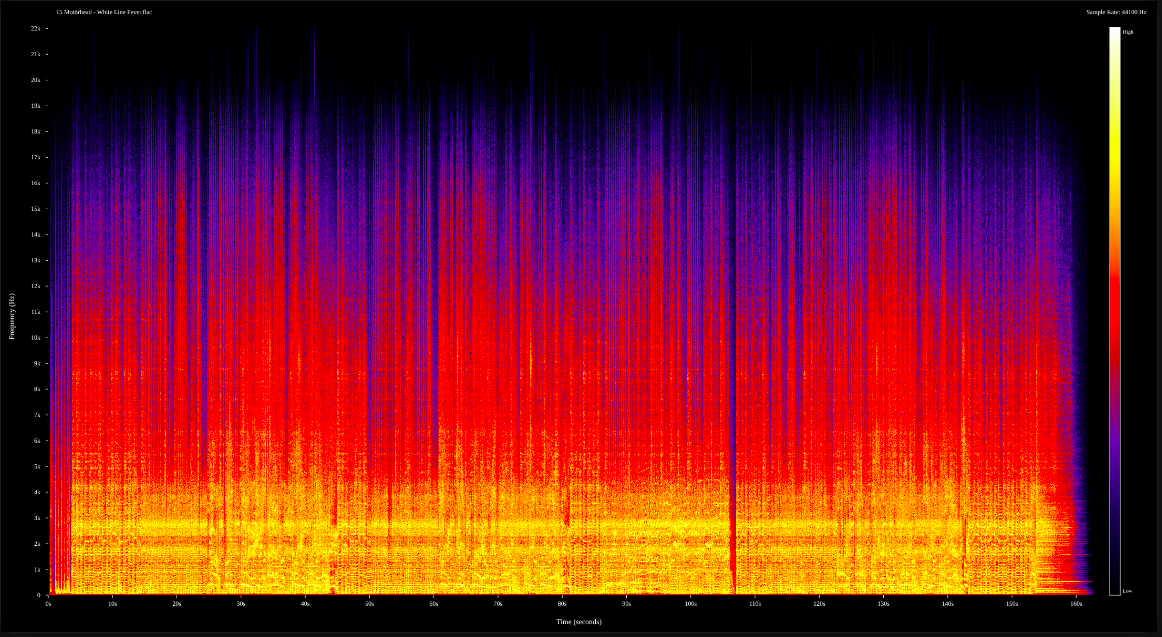Click the 40s time tick label
1162x637 pixels.
point(305,604)
